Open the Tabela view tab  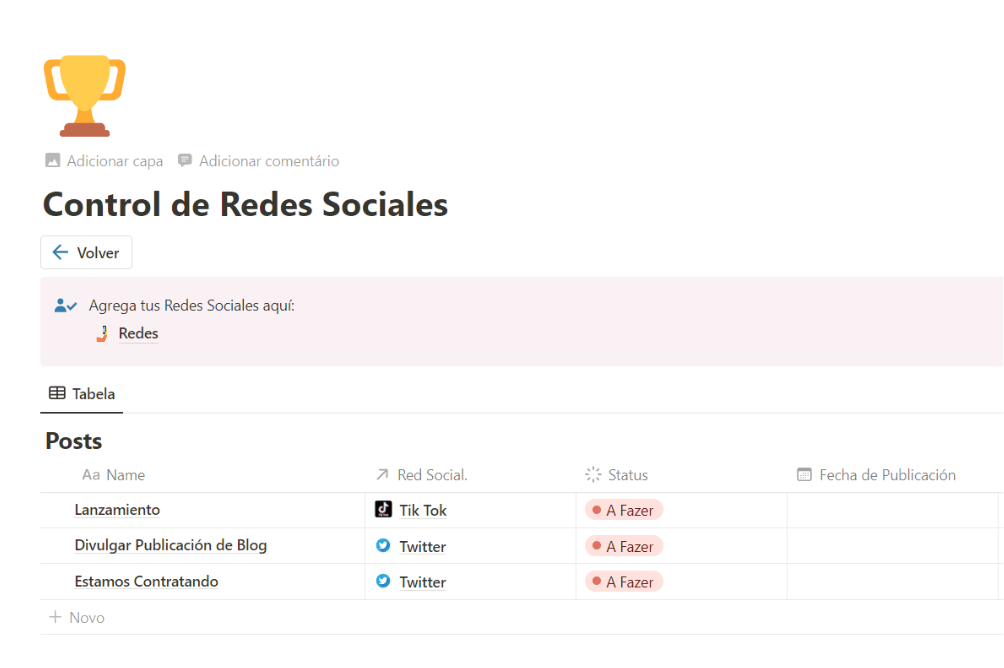(82, 394)
